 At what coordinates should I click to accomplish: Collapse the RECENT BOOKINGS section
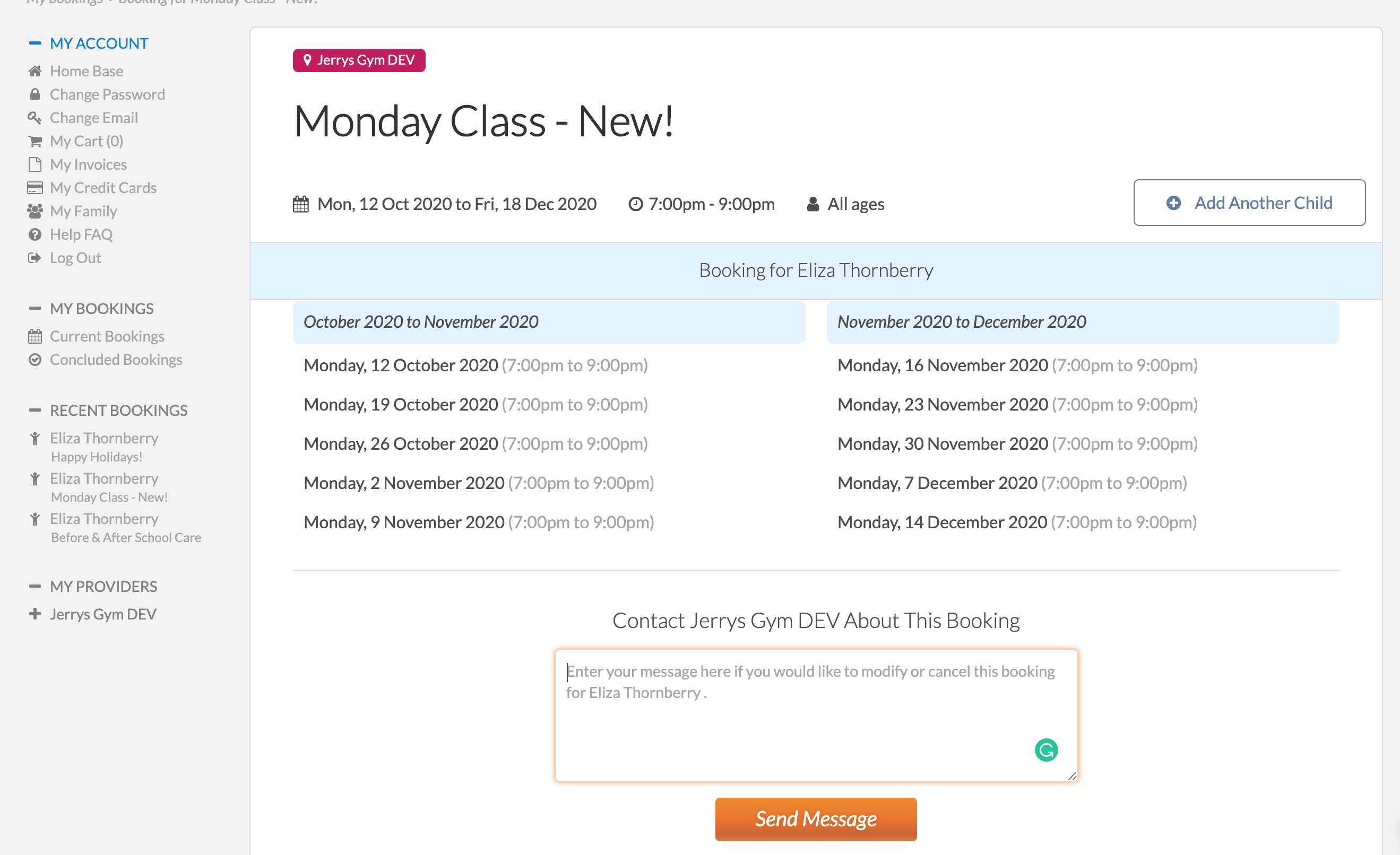pos(34,410)
